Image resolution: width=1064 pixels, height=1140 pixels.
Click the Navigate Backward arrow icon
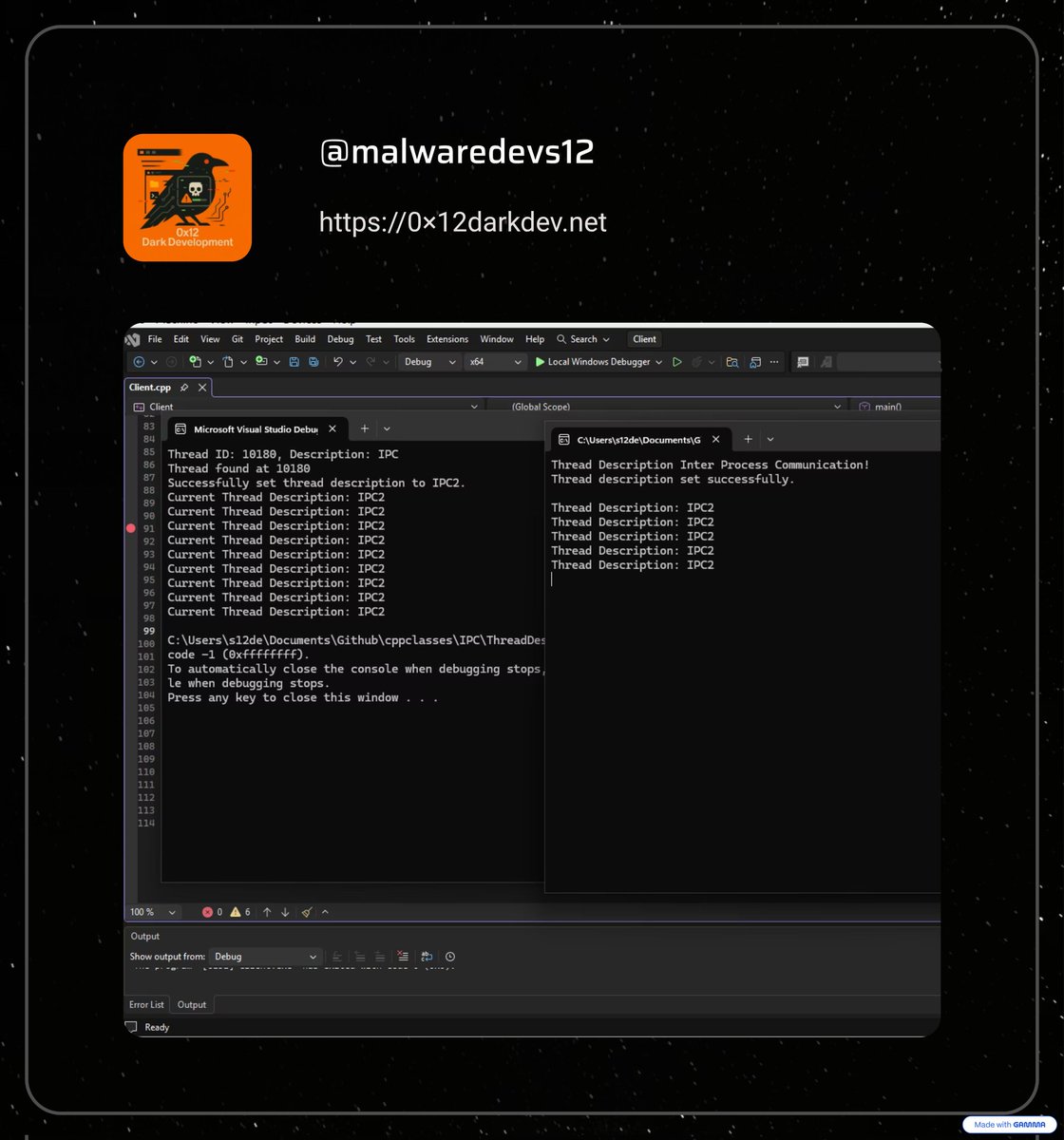(x=139, y=362)
